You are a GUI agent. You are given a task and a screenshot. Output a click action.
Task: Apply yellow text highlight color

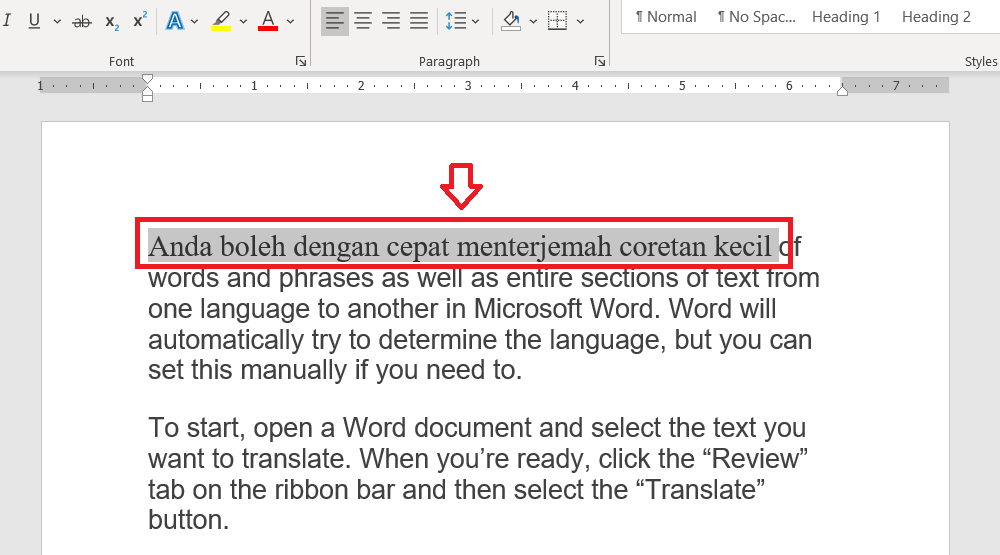tap(221, 20)
